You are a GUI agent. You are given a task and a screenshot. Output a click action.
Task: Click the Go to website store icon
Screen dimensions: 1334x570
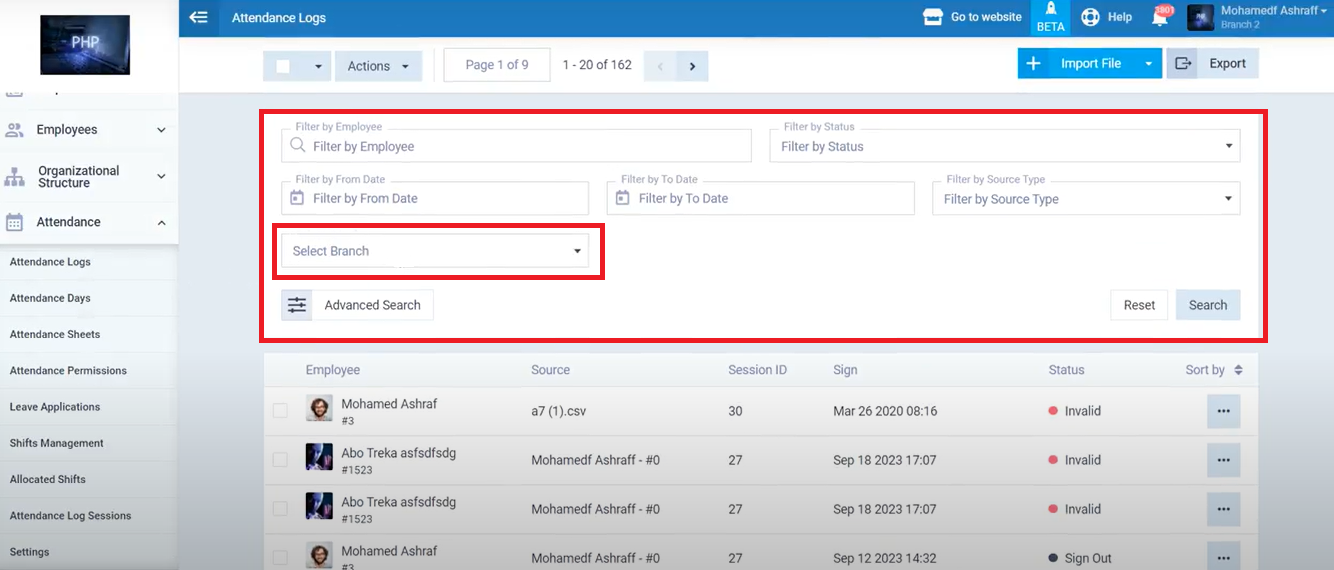(x=932, y=17)
